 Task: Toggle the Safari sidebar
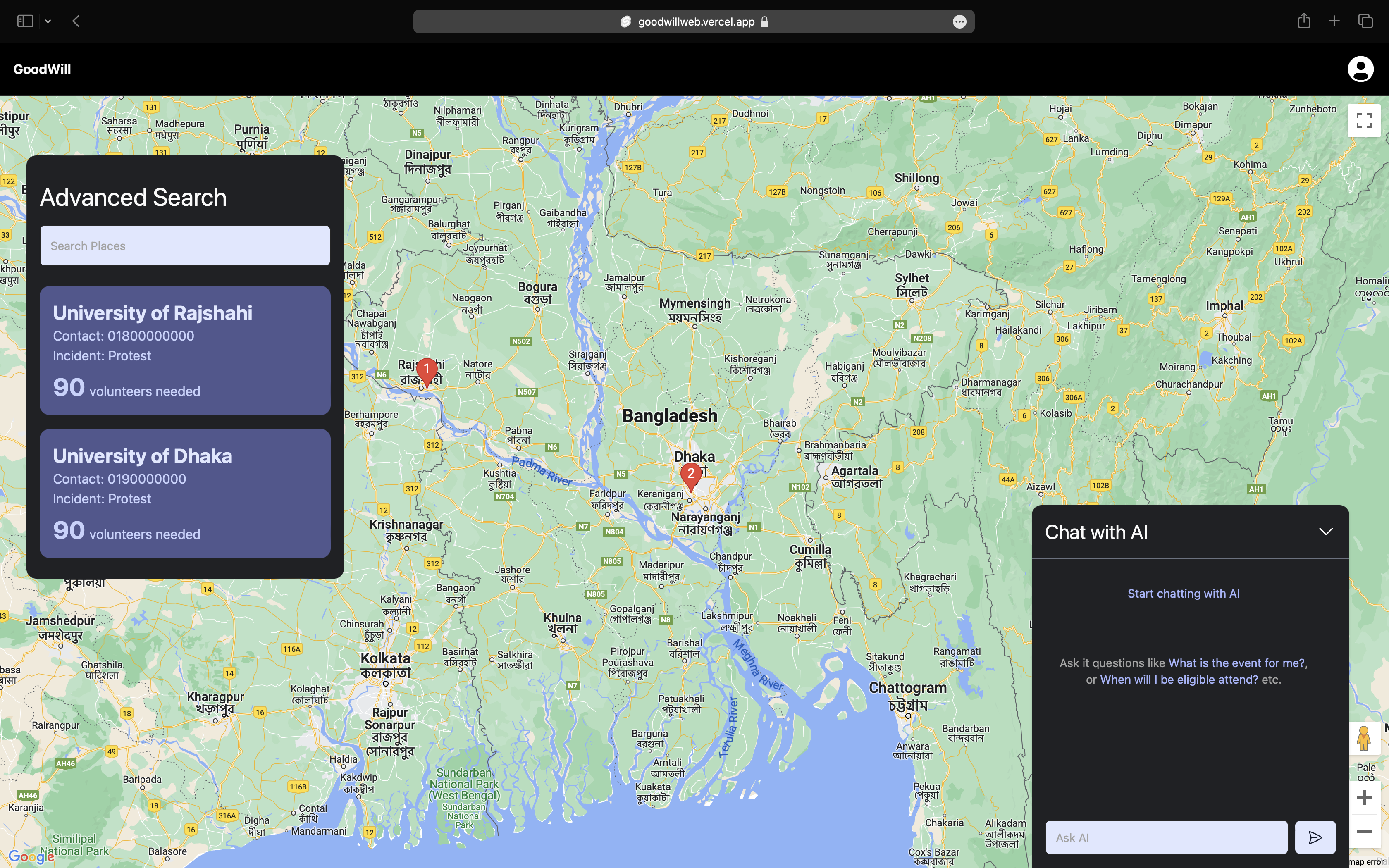tap(25, 21)
